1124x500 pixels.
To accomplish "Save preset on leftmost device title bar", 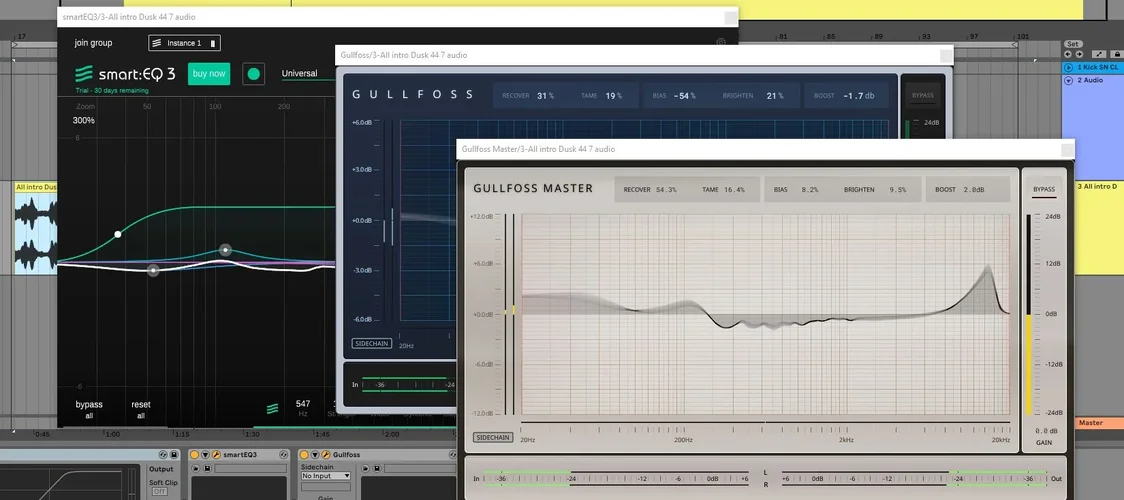I will click(174, 455).
